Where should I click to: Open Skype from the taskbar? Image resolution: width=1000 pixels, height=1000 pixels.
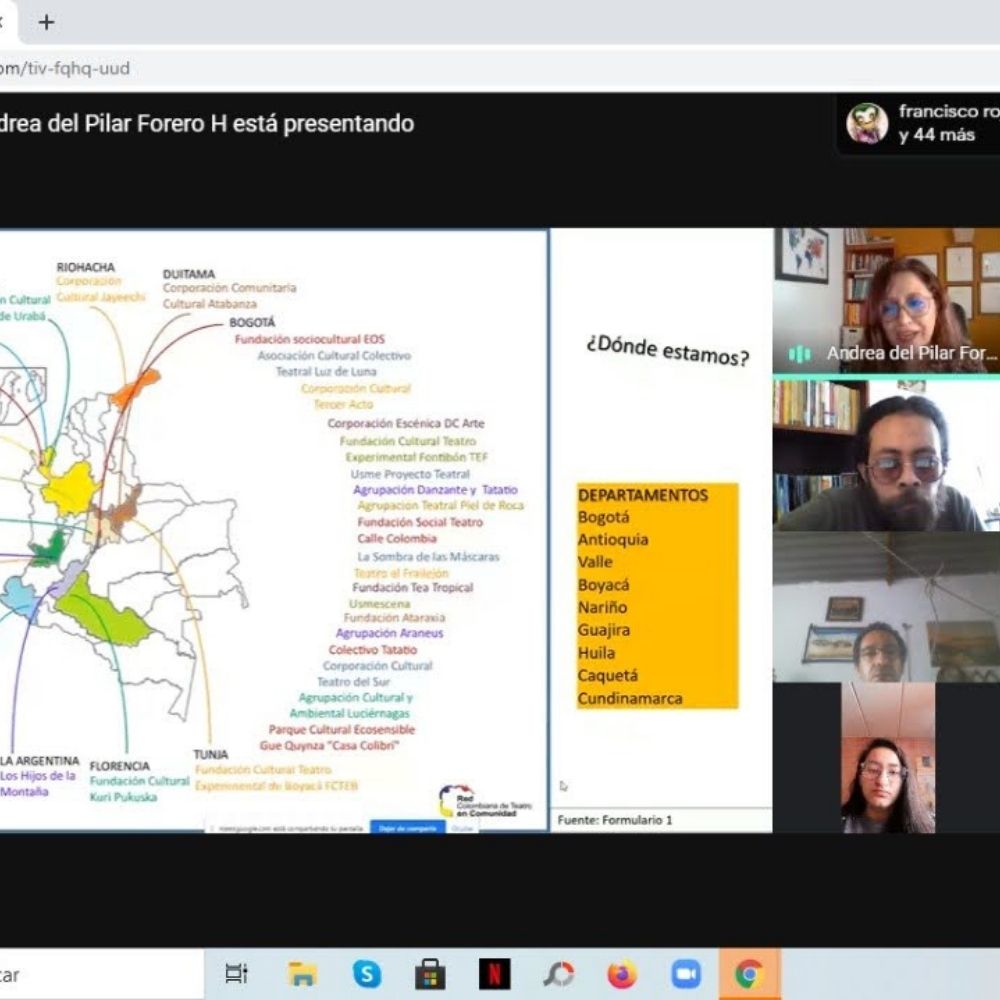pos(367,974)
